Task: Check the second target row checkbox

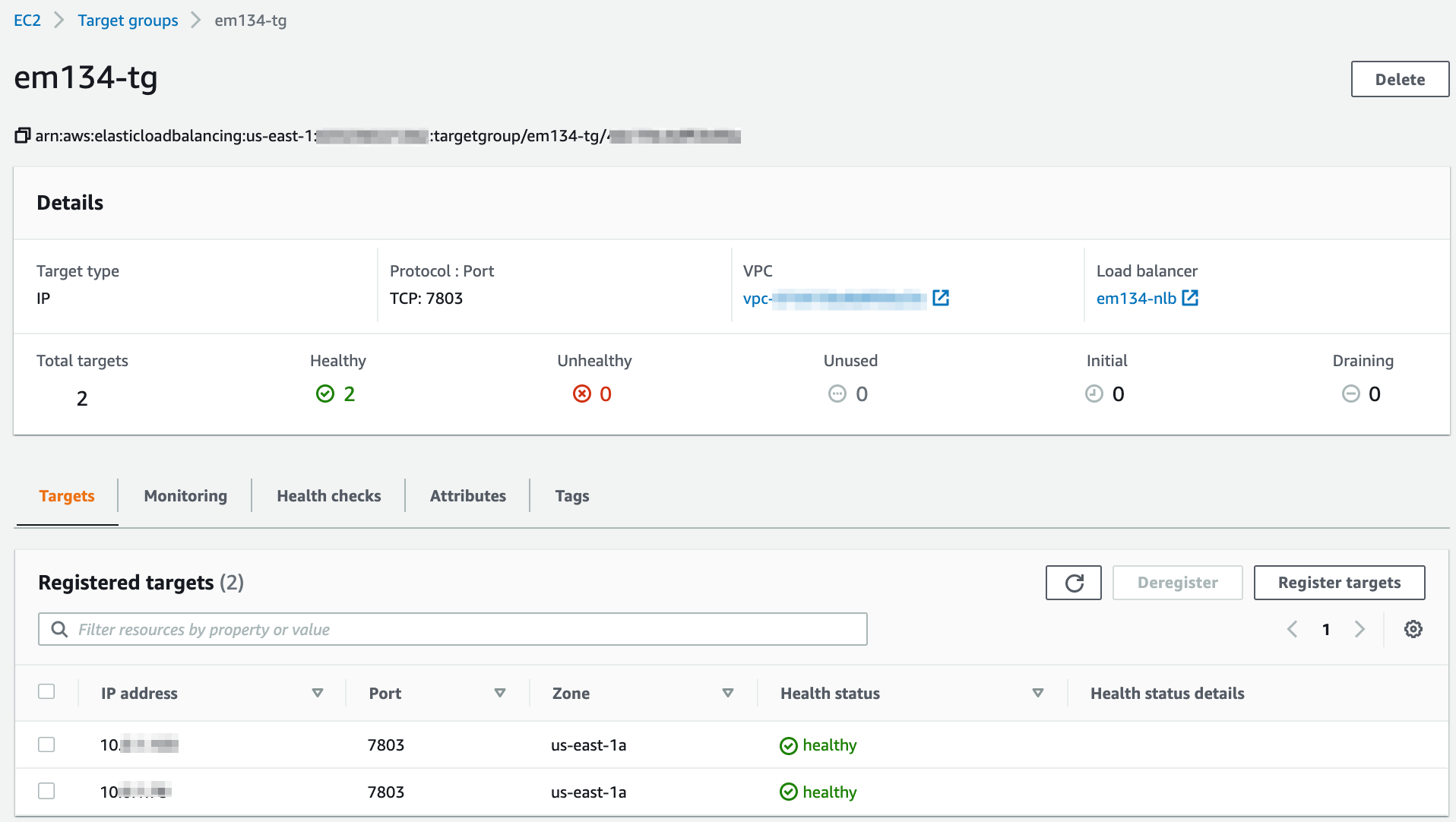Action: 46,791
